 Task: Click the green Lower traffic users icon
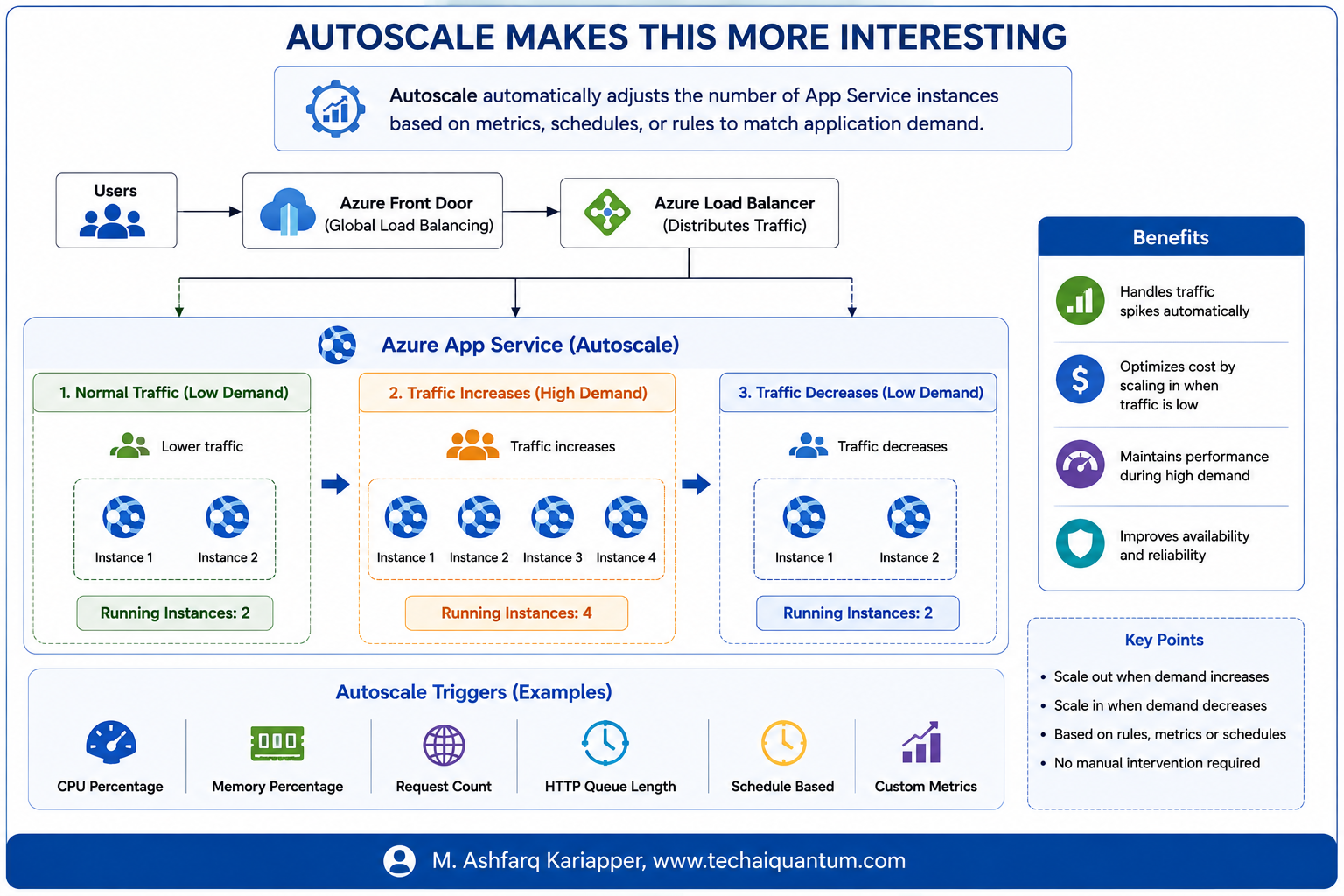129,445
